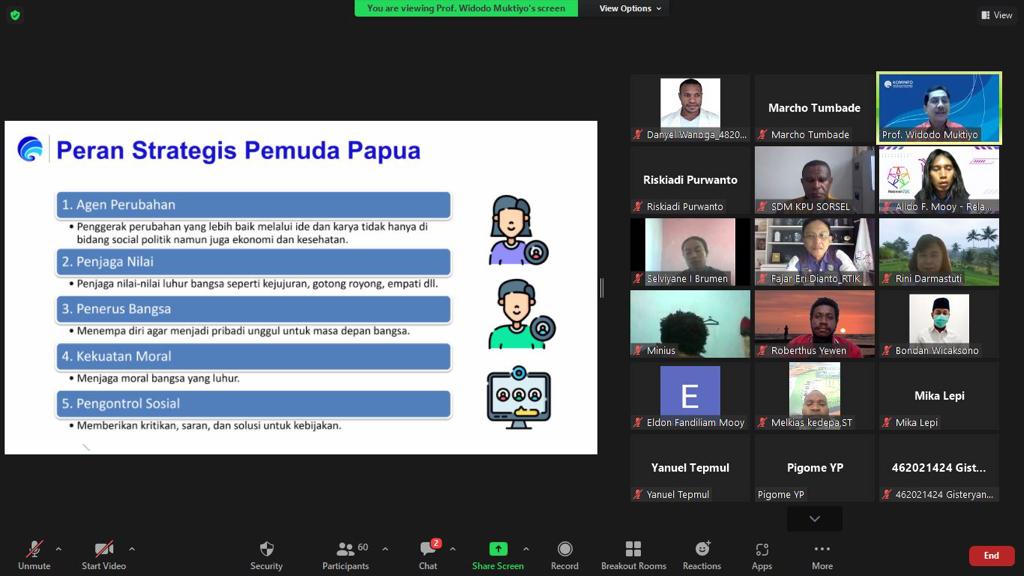Select Prof. Widodo Muktiyo's video tile
This screenshot has width=1024, height=576.
point(938,108)
